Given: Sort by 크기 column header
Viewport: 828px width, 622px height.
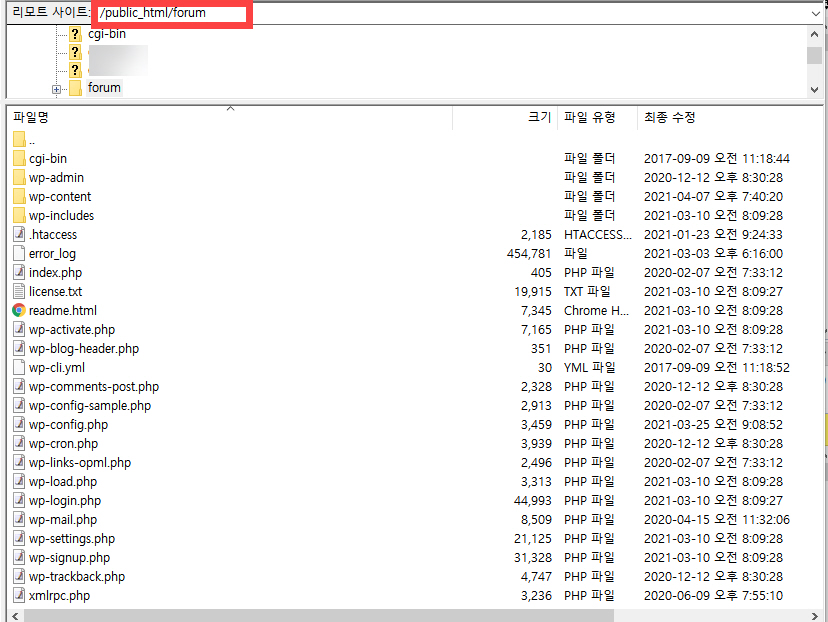Looking at the screenshot, I should pyautogui.click(x=505, y=117).
